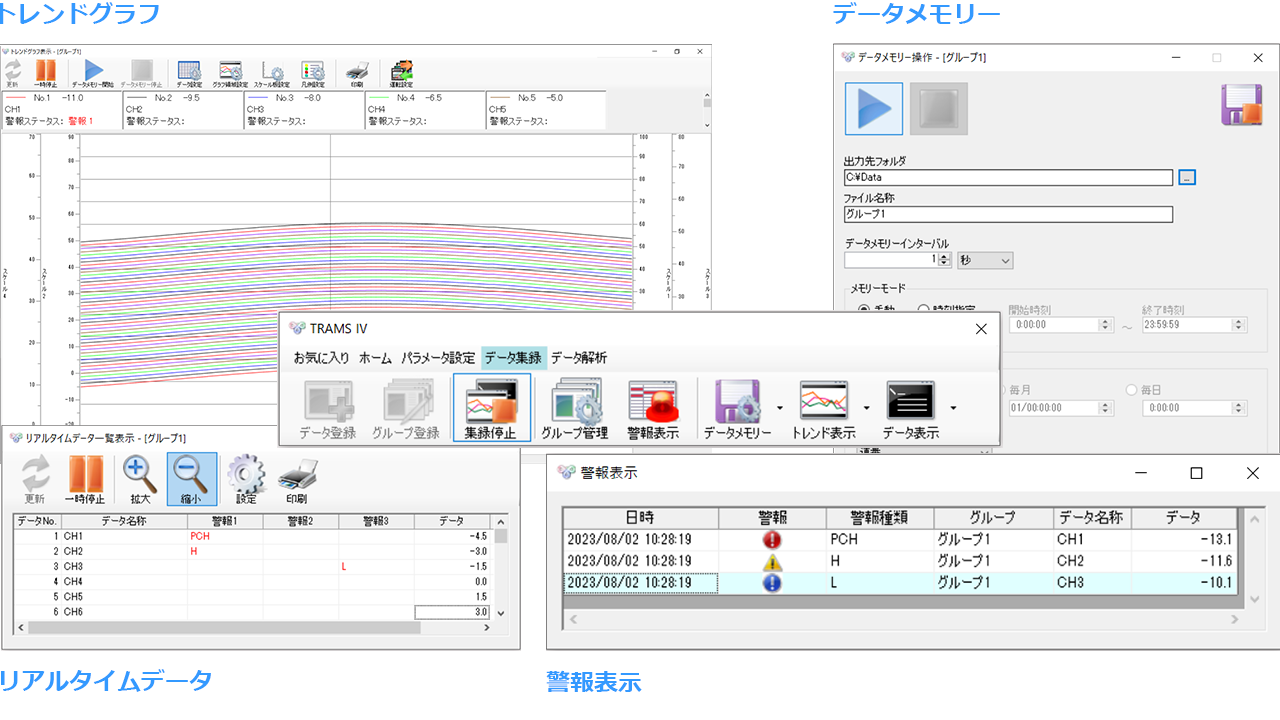The height and width of the screenshot is (720, 1280).
Task: Click red error icon in CH1 alarm row
Action: (x=772, y=540)
